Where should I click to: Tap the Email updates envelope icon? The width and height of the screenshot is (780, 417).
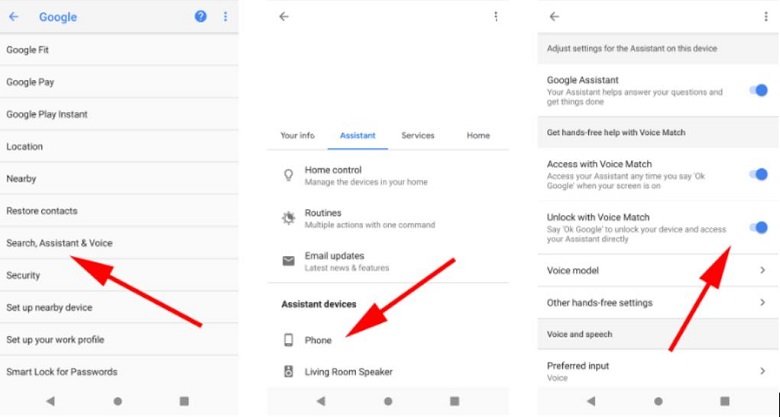(288, 261)
